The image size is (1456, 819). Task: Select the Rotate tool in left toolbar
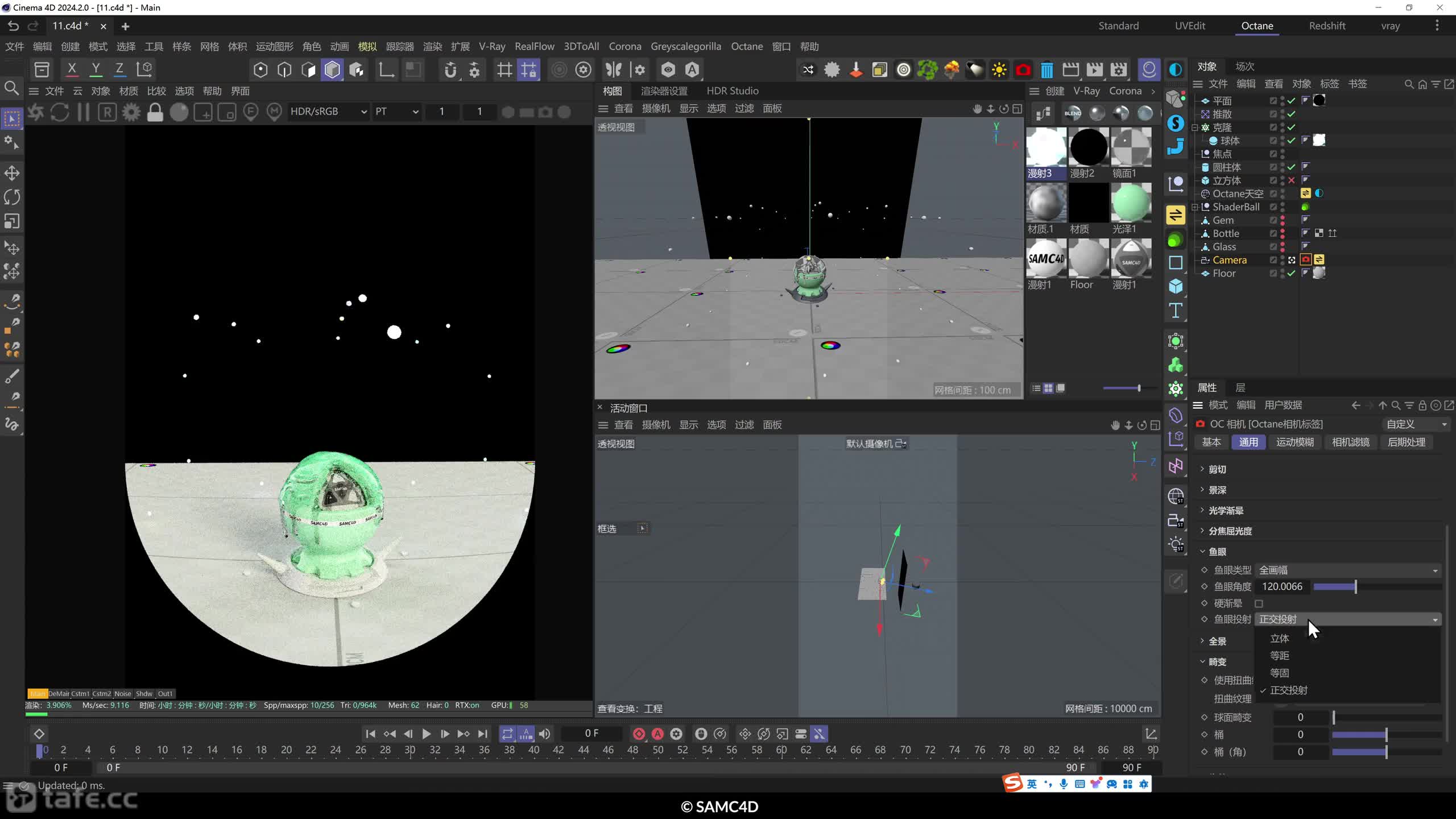pyautogui.click(x=12, y=197)
